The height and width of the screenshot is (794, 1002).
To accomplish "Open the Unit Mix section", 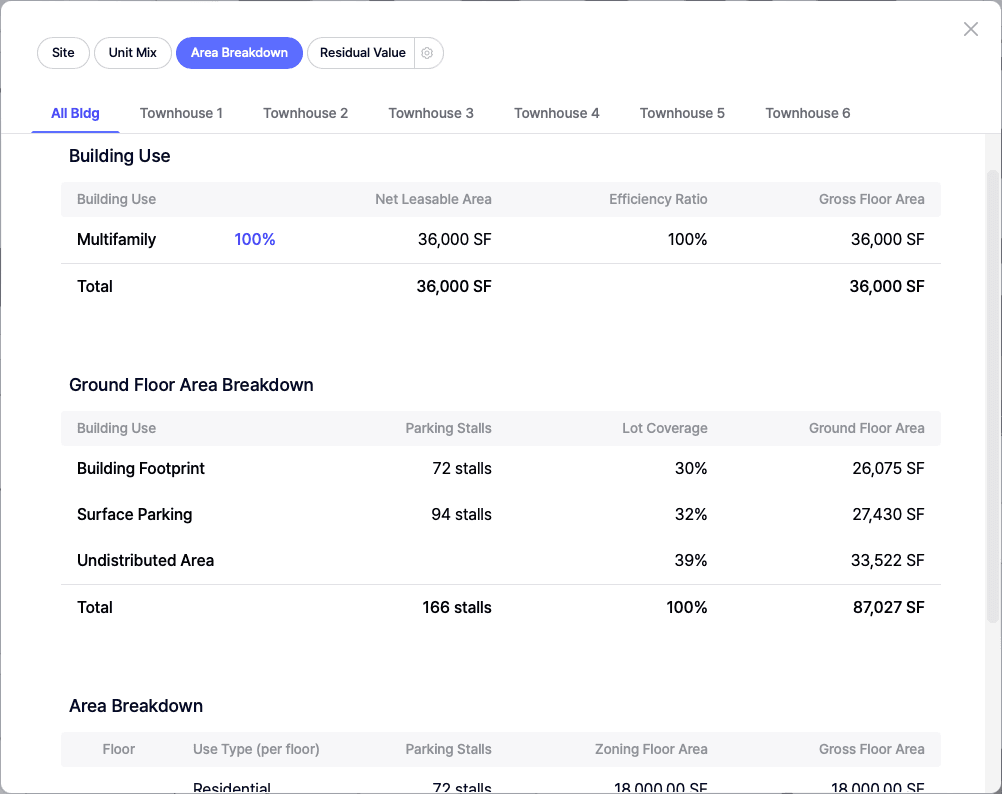I will (x=133, y=53).
